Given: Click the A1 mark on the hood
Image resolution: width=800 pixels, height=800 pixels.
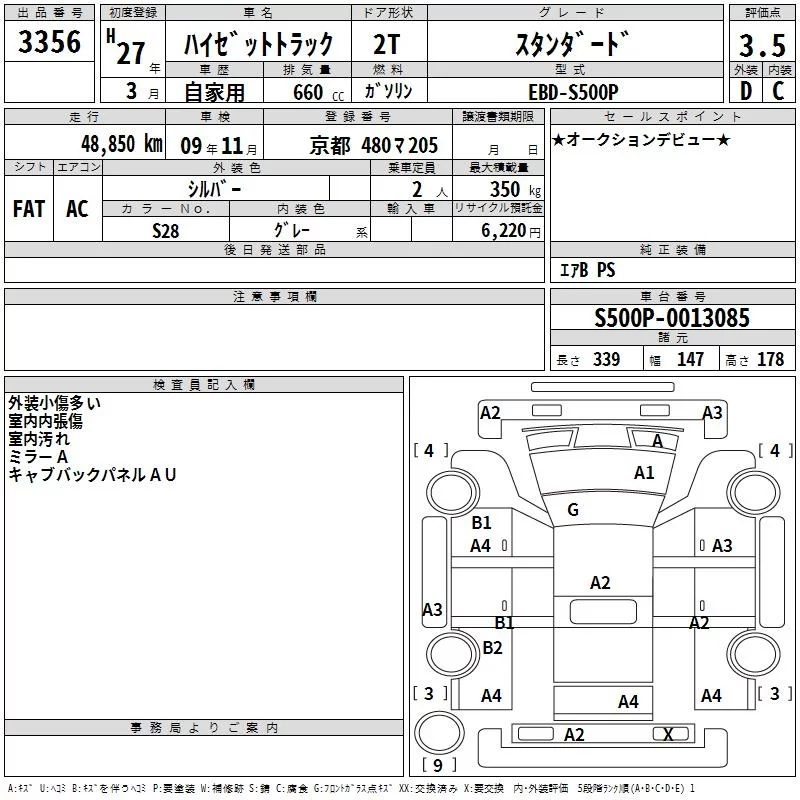Looking at the screenshot, I should point(644,473).
